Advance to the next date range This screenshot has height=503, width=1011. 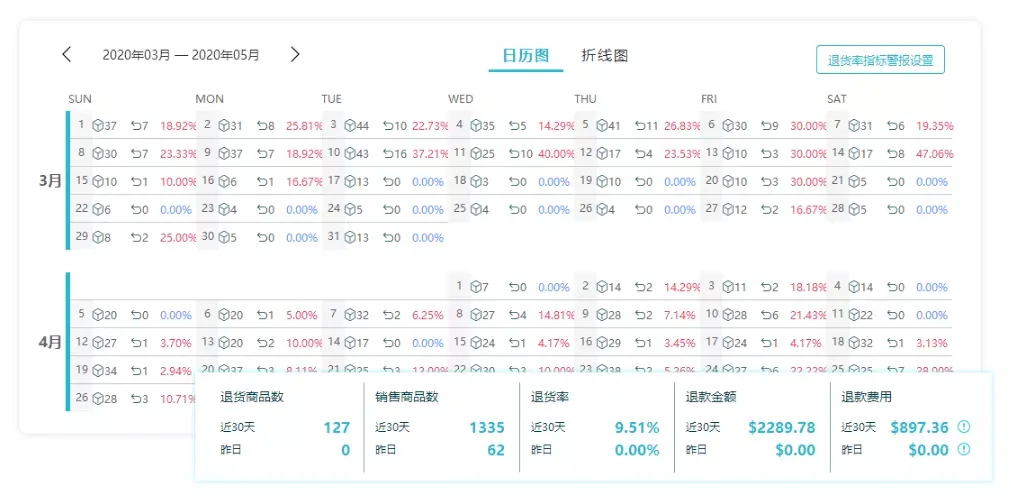(295, 55)
